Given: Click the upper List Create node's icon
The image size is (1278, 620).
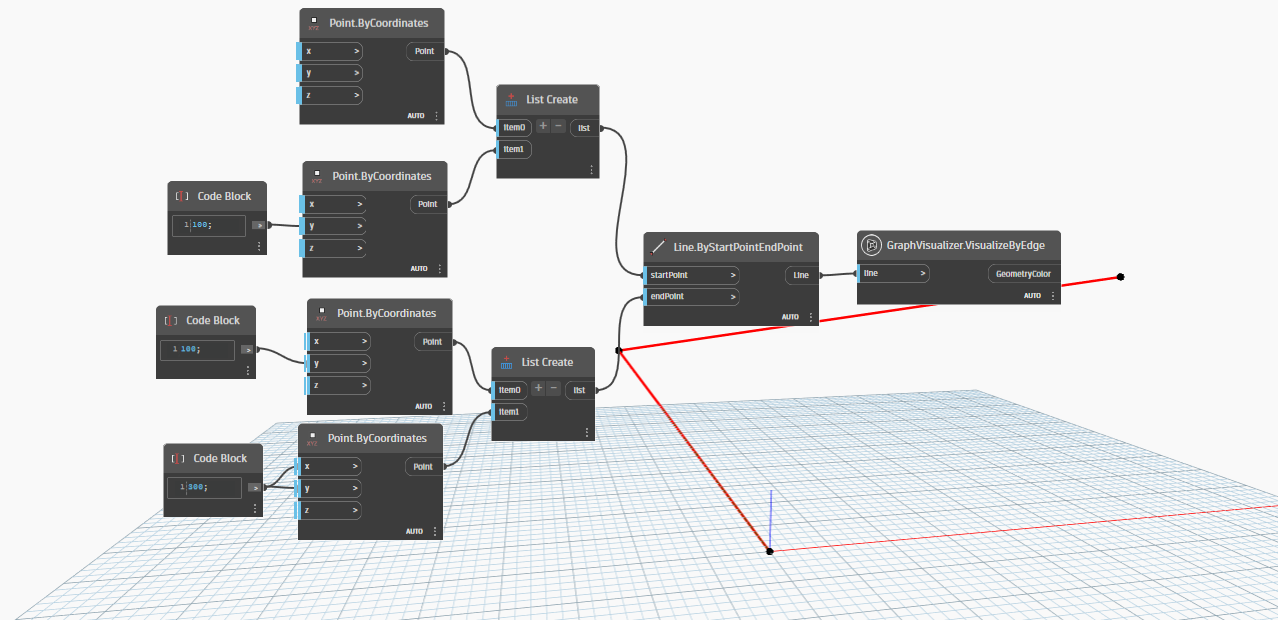Looking at the screenshot, I should click(511, 100).
